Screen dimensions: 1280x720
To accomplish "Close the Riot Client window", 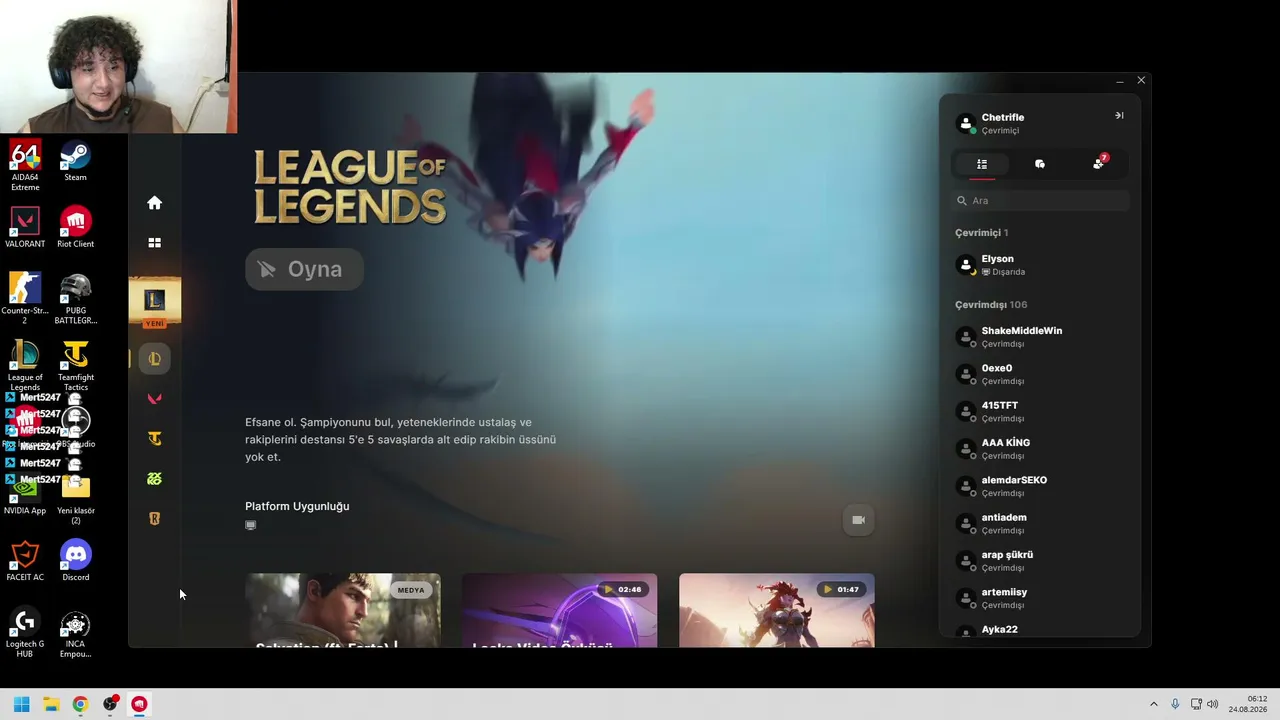I will click(x=1141, y=81).
